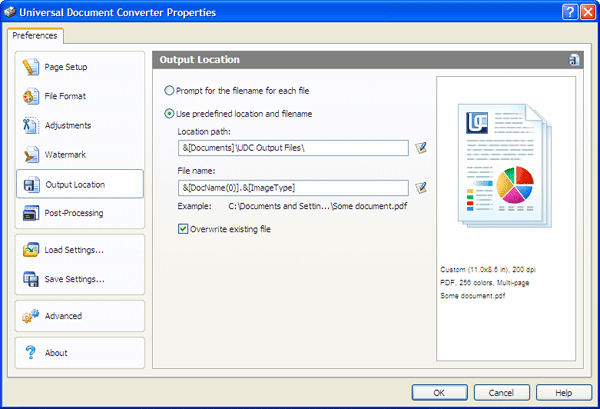Click the edit icon beside File name
The height and width of the screenshot is (409, 600).
[x=421, y=187]
